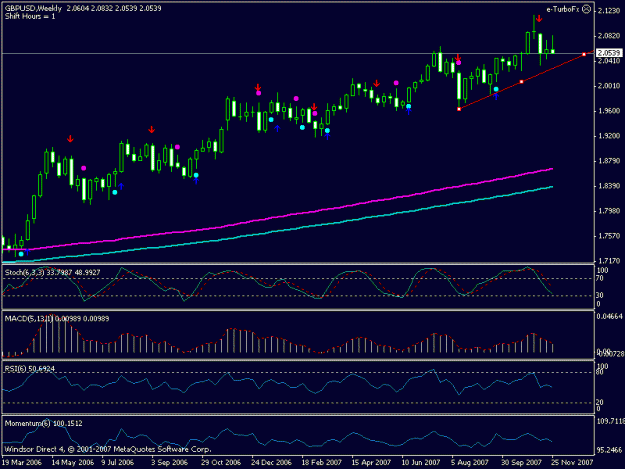Click the 18 Feb 2007 date label

(321, 462)
